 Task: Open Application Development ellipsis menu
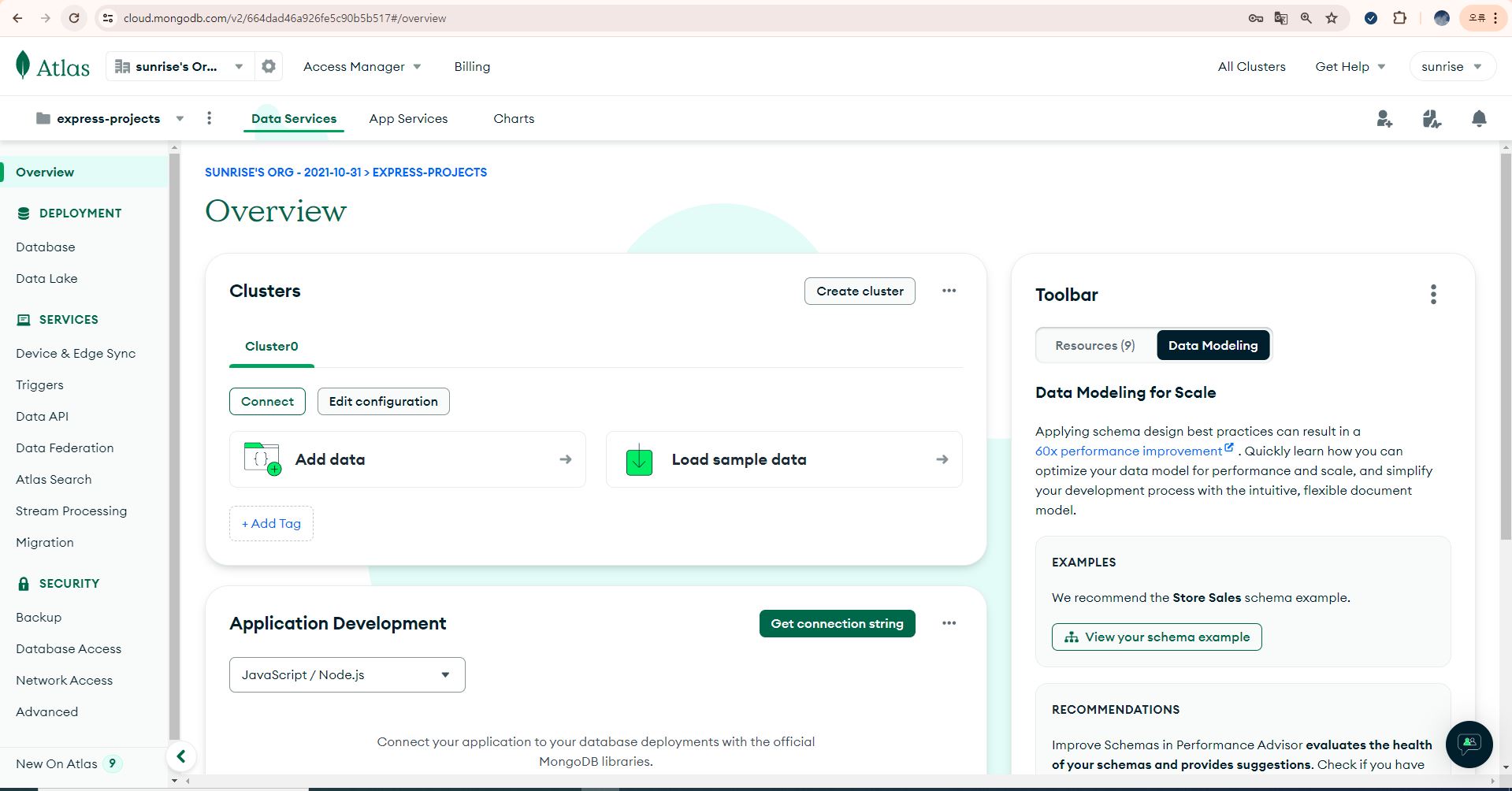click(x=949, y=623)
